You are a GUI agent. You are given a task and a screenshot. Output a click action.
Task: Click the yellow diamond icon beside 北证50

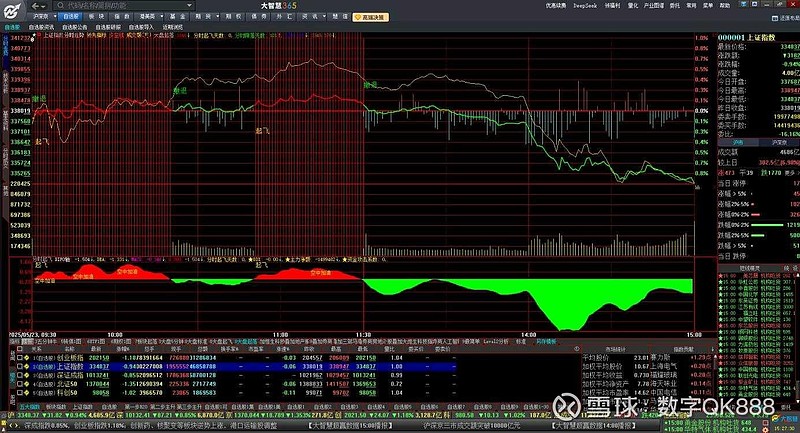point(27,384)
